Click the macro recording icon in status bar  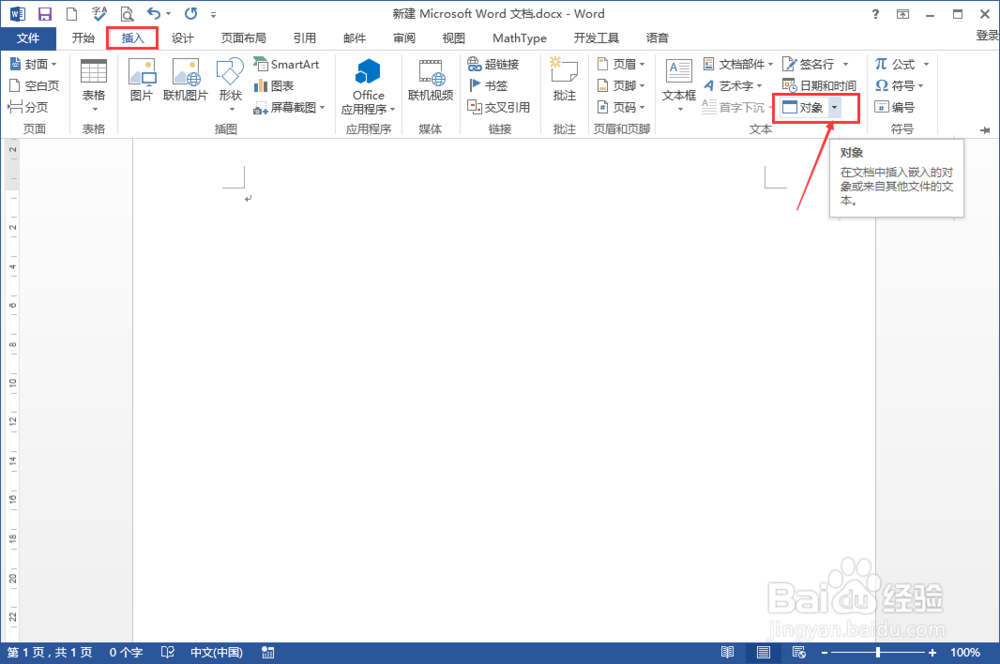click(268, 653)
